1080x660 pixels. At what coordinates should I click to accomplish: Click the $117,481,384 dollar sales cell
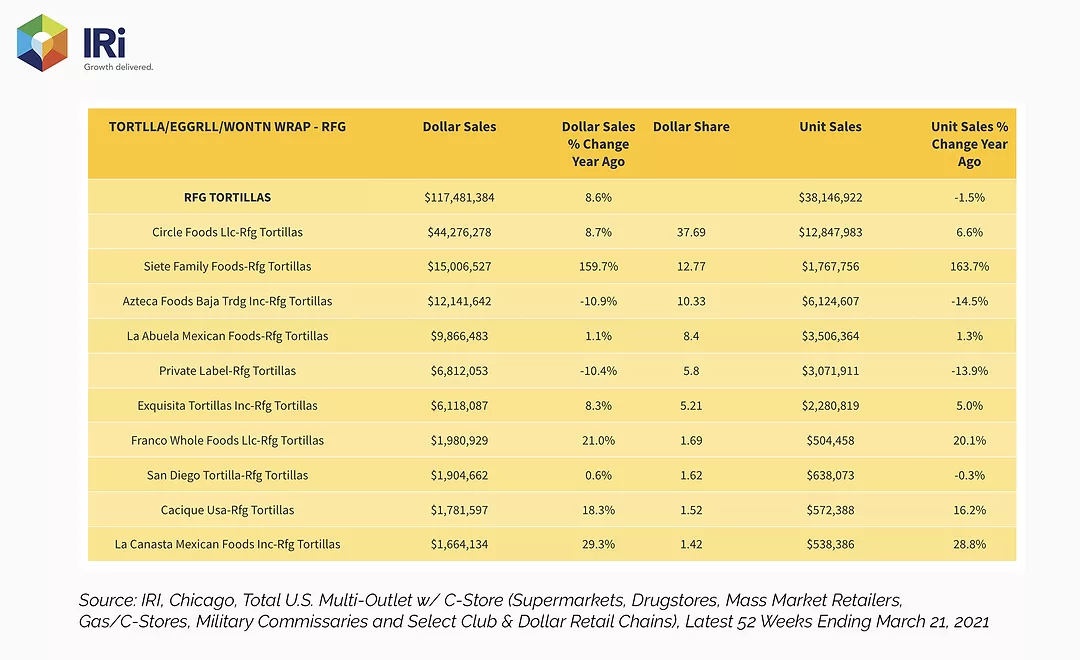pos(459,198)
